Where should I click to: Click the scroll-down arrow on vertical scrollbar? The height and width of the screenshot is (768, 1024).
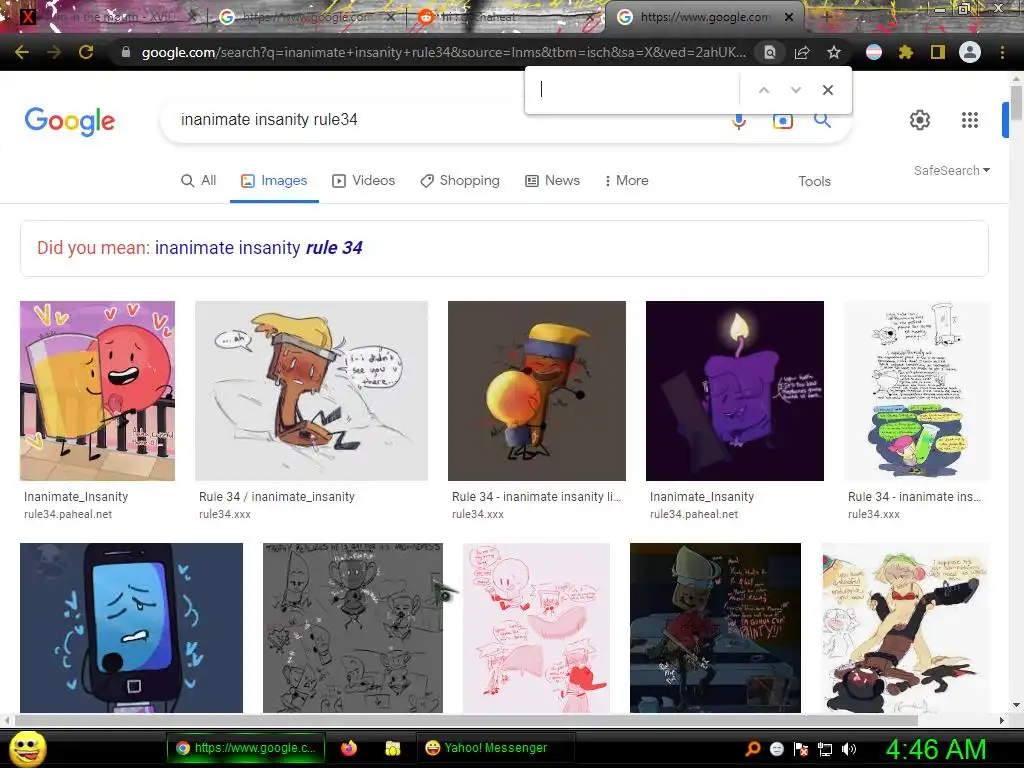point(1016,705)
